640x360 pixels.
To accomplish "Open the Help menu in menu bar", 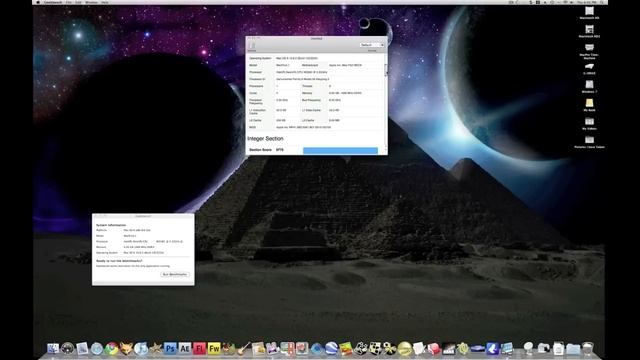I will coord(105,2).
